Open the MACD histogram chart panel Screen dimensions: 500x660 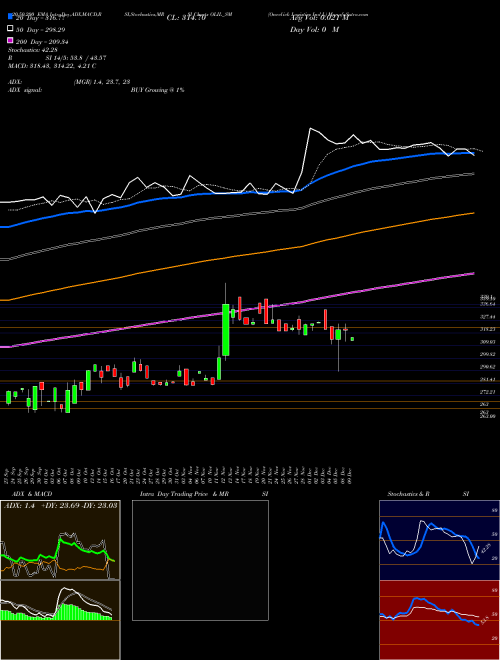(60, 620)
